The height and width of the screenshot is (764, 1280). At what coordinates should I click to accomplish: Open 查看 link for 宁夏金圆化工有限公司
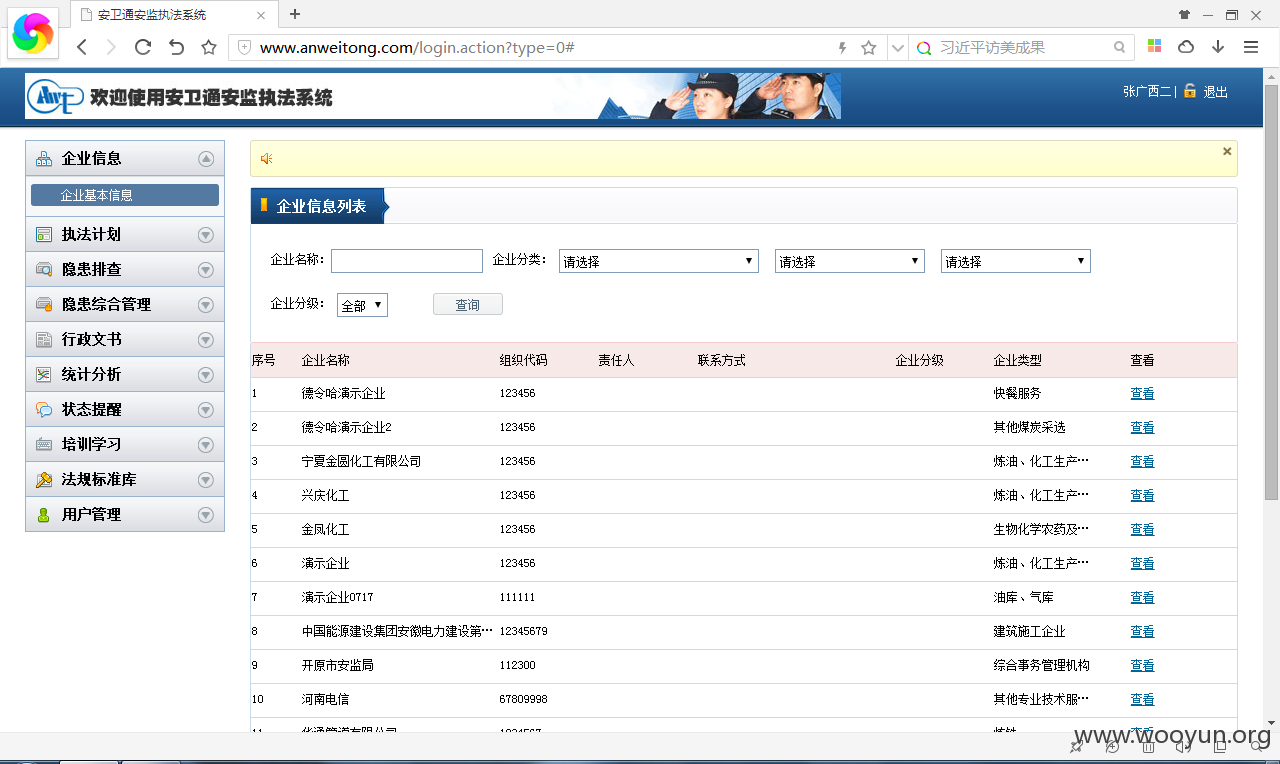tap(1142, 461)
